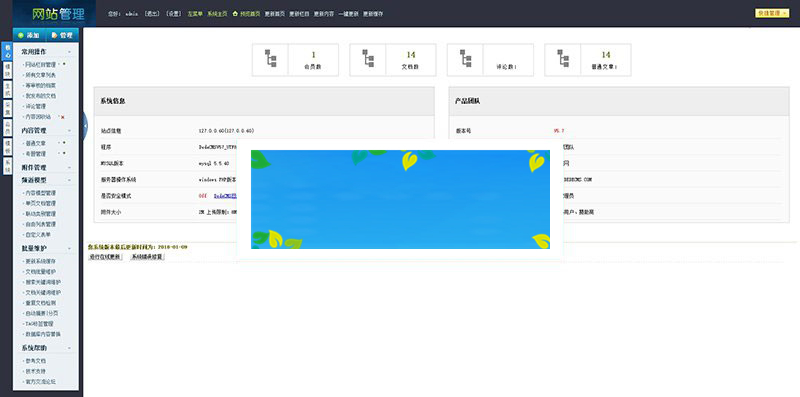
Task: Click the rightmost icon beside 网站栏目管理
Action: [x=64, y=64]
